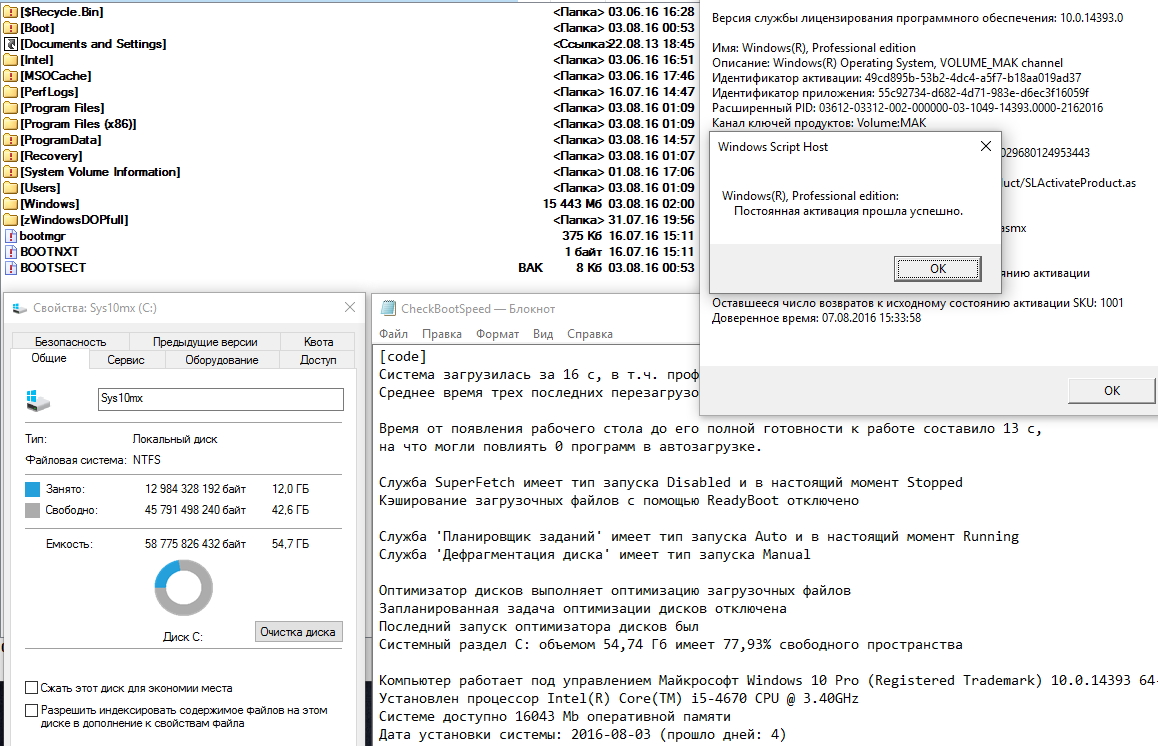Close the Sys10mx (C:) properties window
1158x746 pixels.
(350, 307)
